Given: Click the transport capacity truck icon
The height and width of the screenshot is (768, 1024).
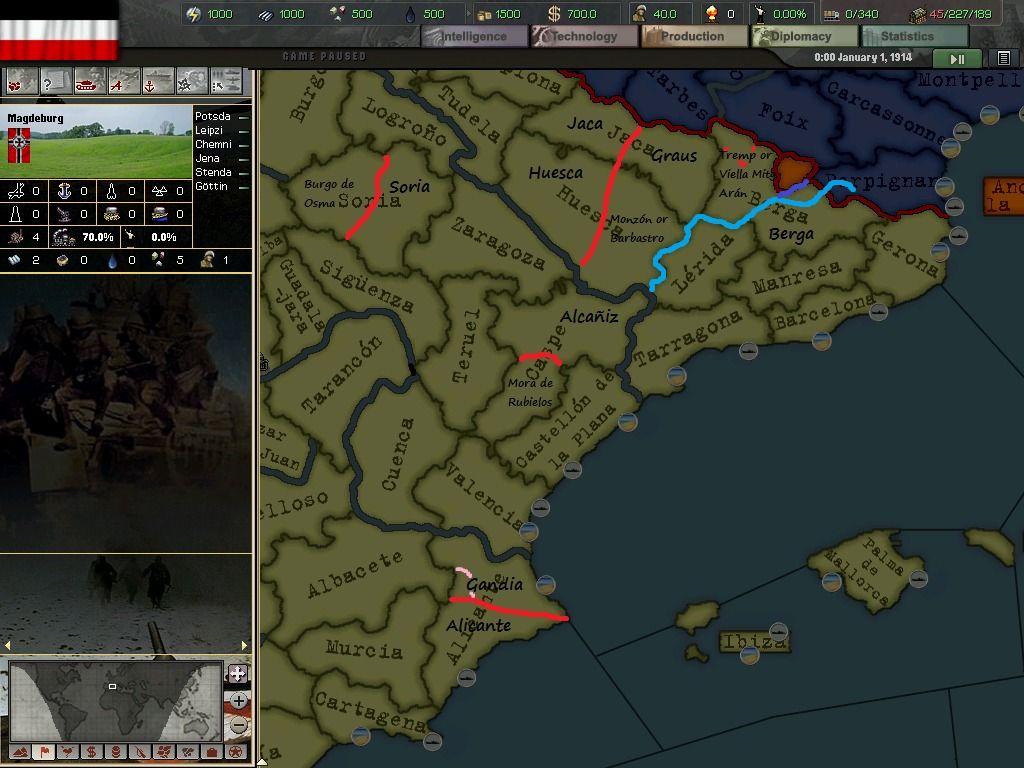Looking at the screenshot, I should [x=831, y=14].
